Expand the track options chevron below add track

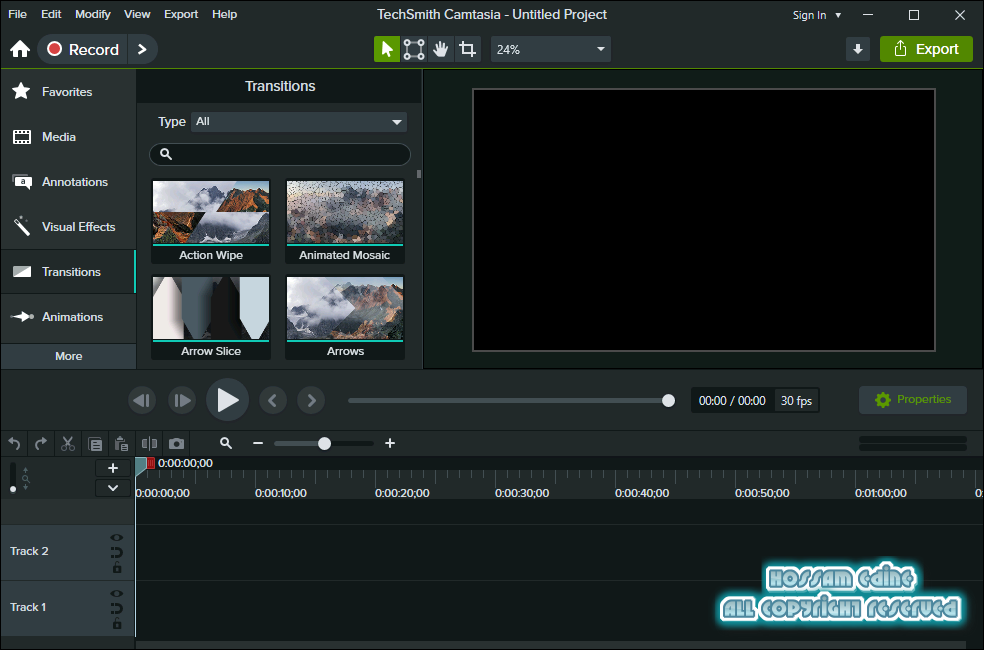113,488
